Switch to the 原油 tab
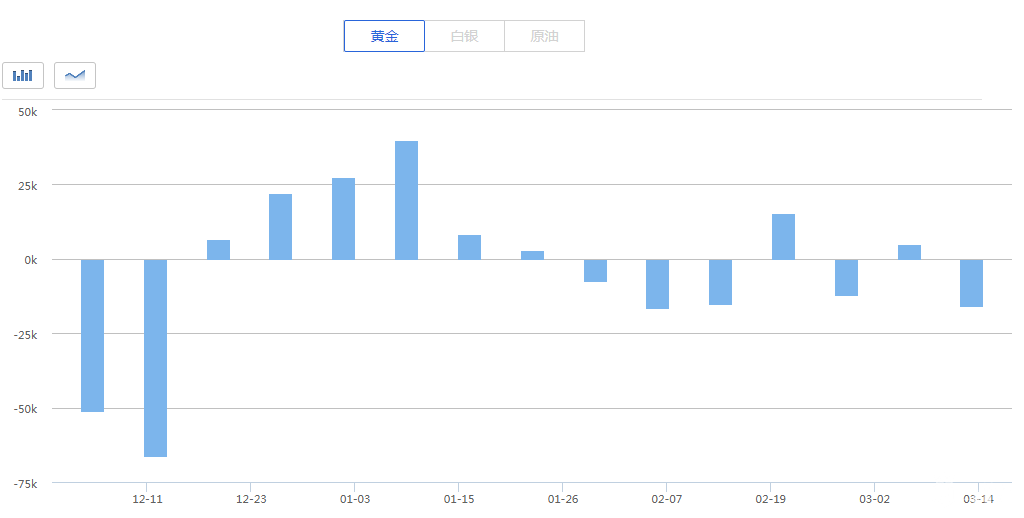Image resolution: width=1024 pixels, height=518 pixels. point(544,36)
